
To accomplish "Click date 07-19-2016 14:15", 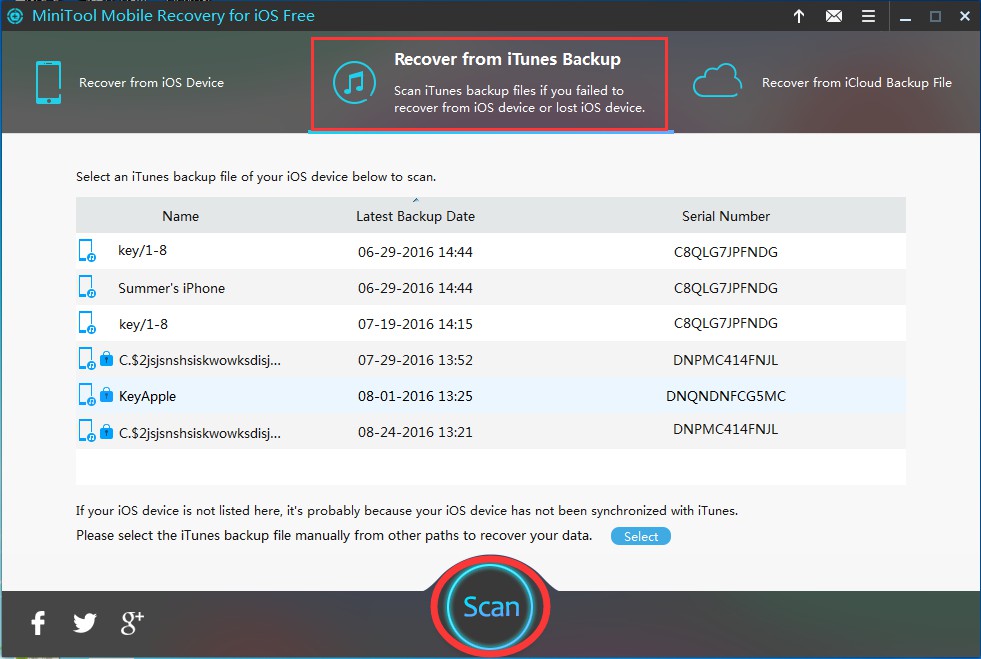I will (415, 324).
